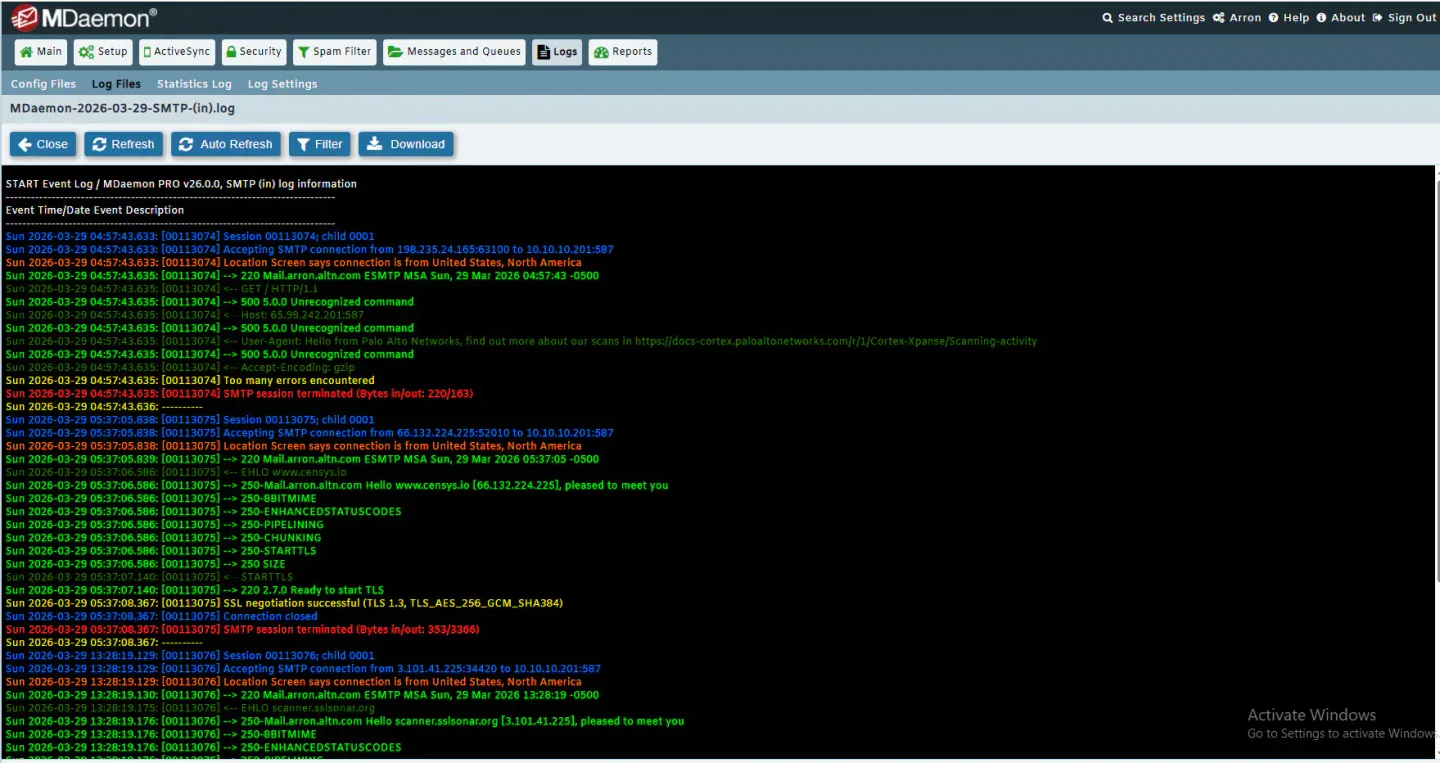Click 'Event Time/Date Event Description' header
This screenshot has width=1440, height=763.
(95, 210)
